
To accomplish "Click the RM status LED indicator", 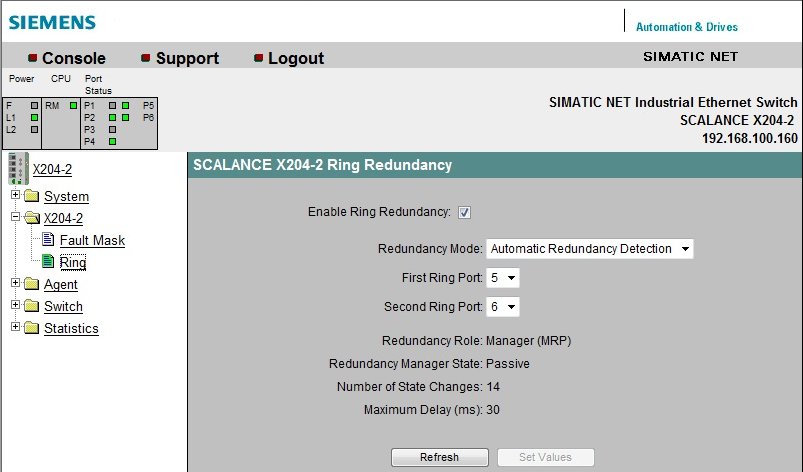I will [73, 105].
